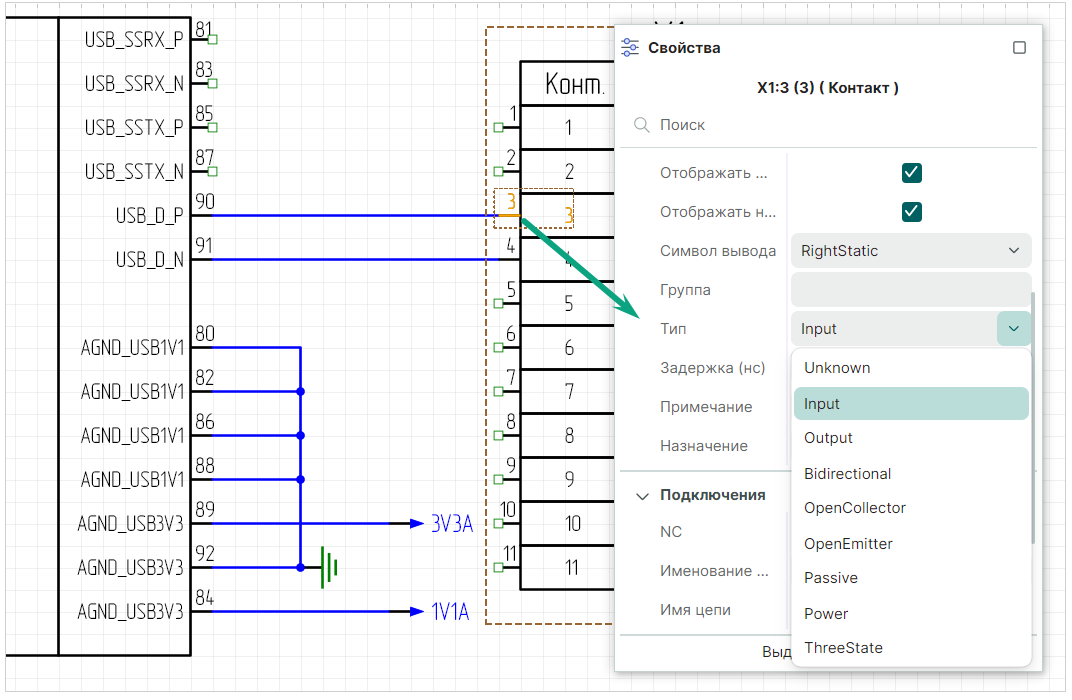Click the maximize square icon in Properties panel
Image resolution: width=1072 pixels, height=700 pixels.
tap(1019, 48)
